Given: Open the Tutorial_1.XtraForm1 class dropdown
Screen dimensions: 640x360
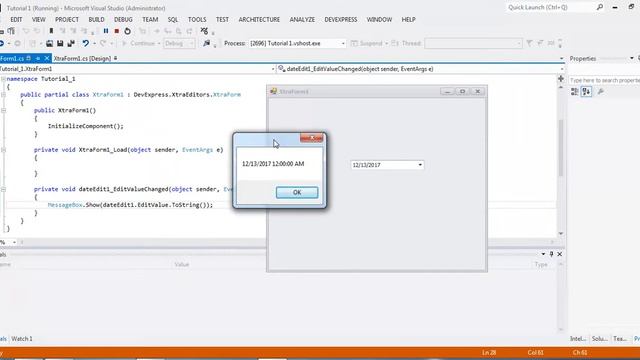Looking at the screenshot, I should click(x=273, y=69).
